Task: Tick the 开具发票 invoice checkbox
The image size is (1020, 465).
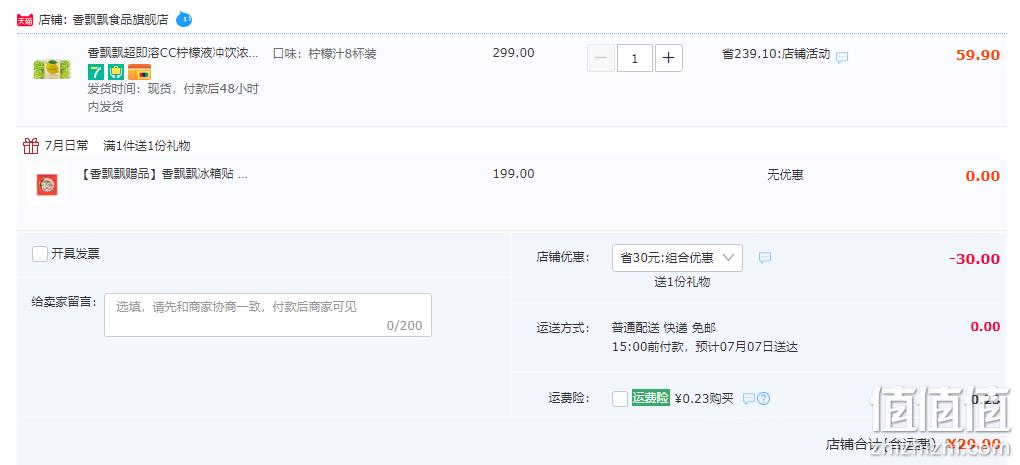Action: tap(40, 254)
